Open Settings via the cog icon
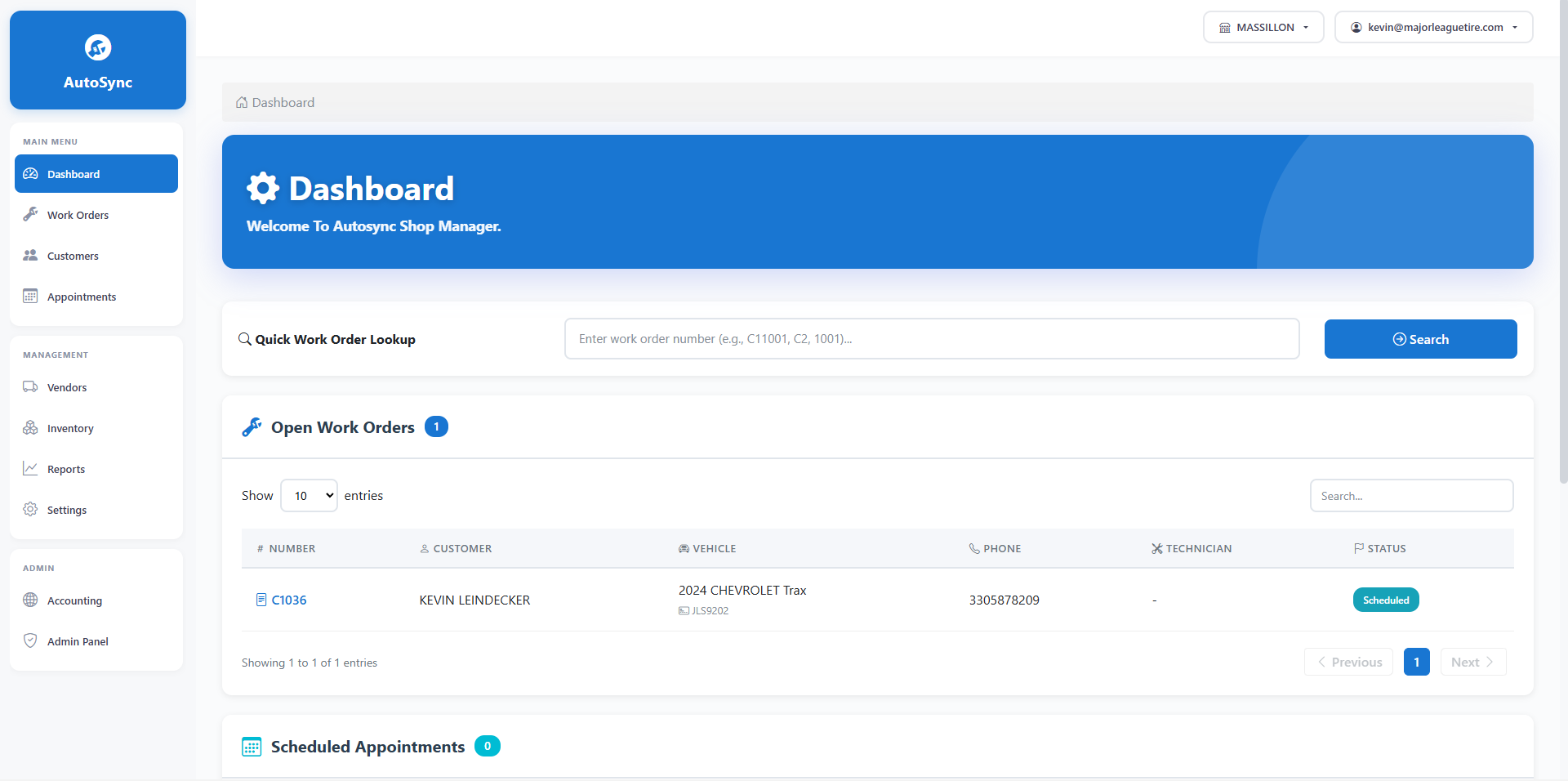This screenshot has width=1568, height=781. point(30,509)
